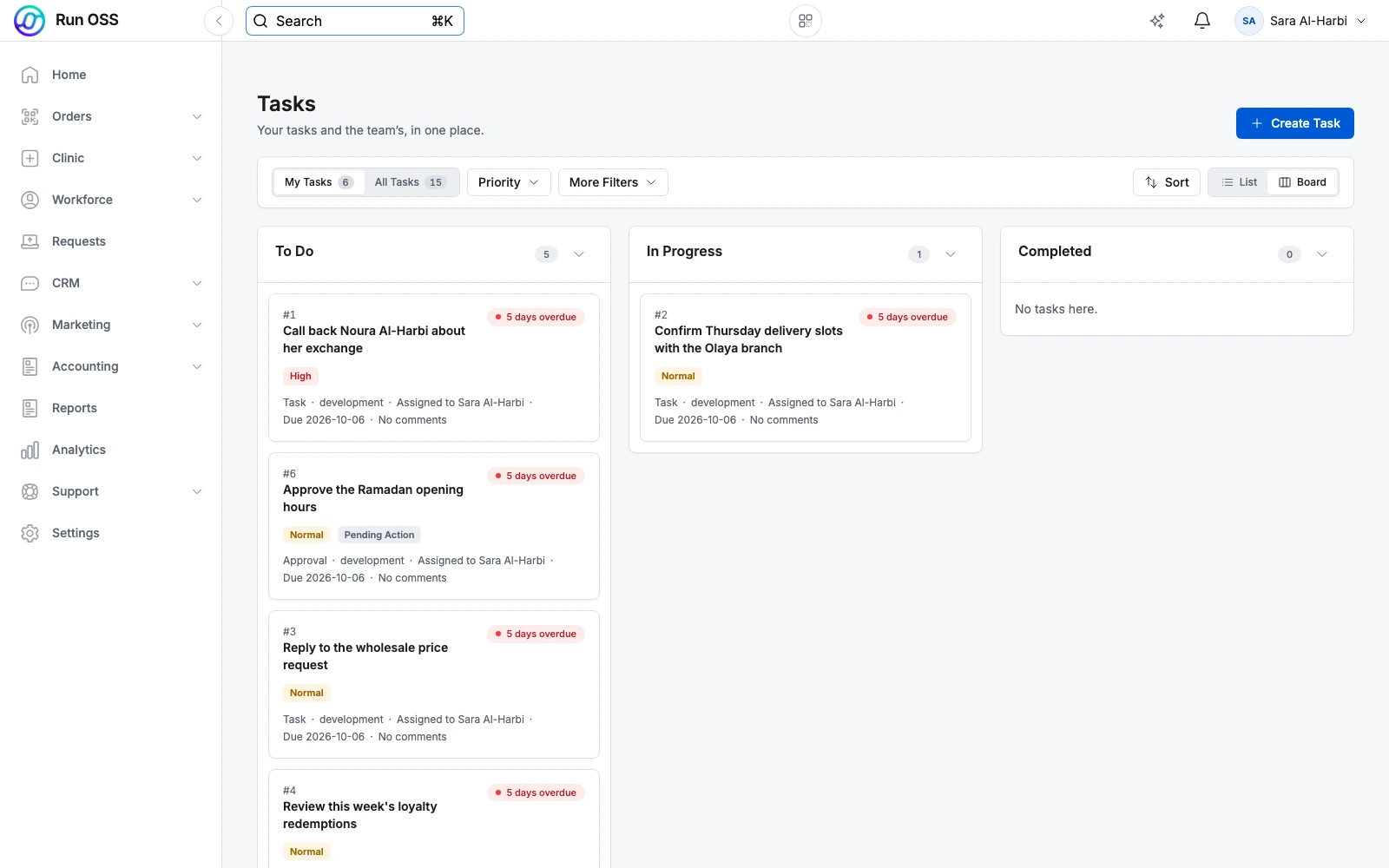Open the More Filters dropdown
The height and width of the screenshot is (868, 1389).
tap(613, 182)
